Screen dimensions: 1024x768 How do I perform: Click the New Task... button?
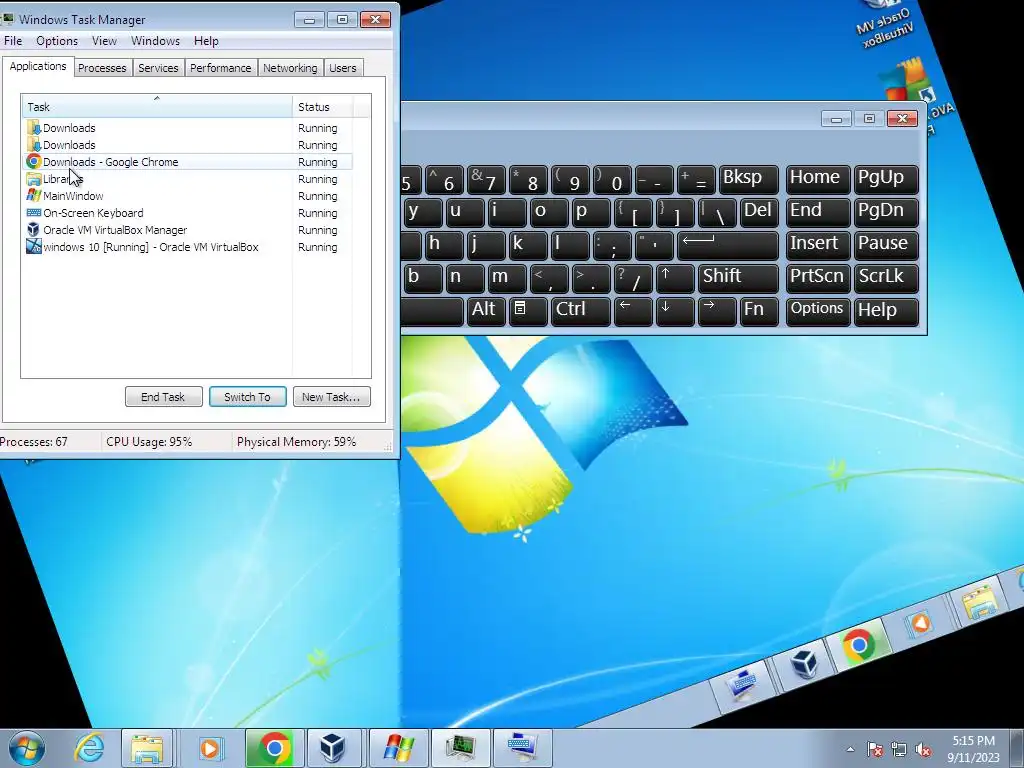pyautogui.click(x=331, y=396)
